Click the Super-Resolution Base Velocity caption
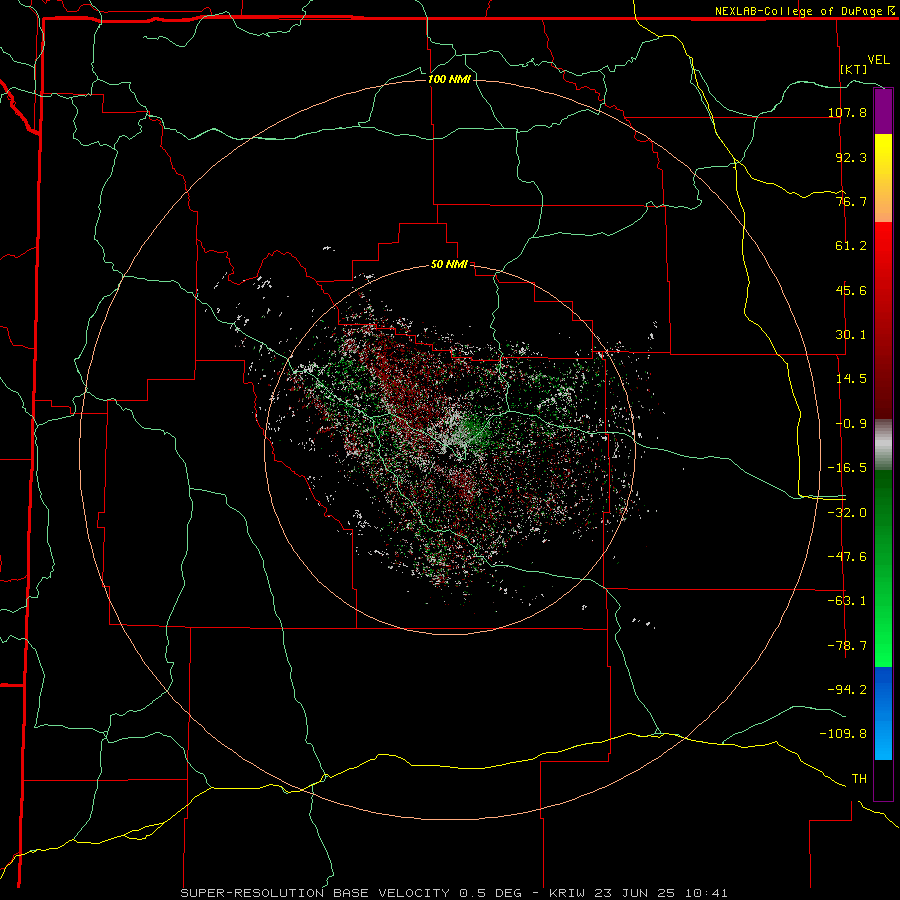The width and height of the screenshot is (900, 900). click(x=454, y=893)
